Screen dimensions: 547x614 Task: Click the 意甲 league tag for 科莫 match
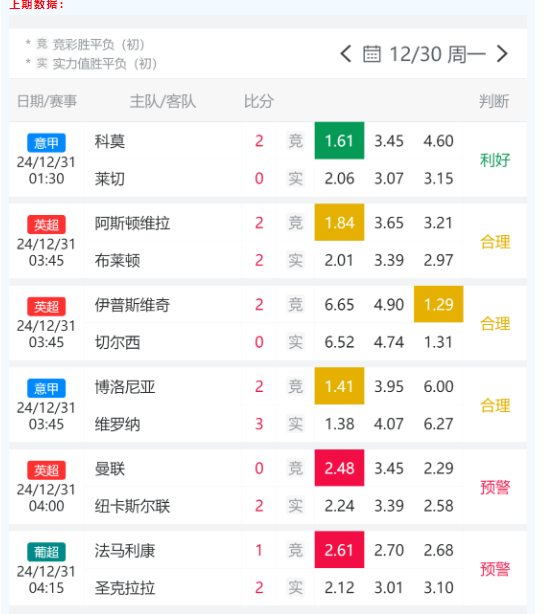click(x=46, y=143)
